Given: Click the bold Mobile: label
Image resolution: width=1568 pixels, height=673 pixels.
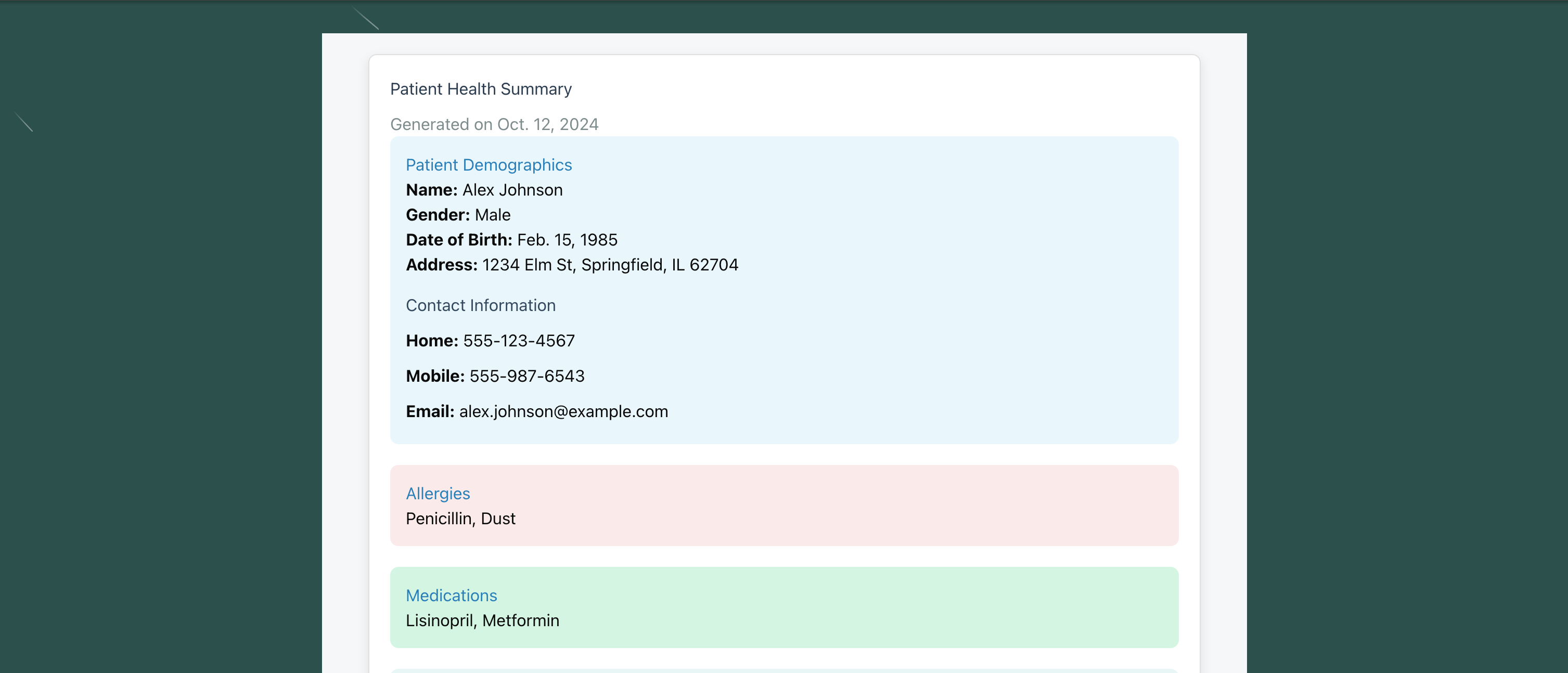Looking at the screenshot, I should (434, 376).
